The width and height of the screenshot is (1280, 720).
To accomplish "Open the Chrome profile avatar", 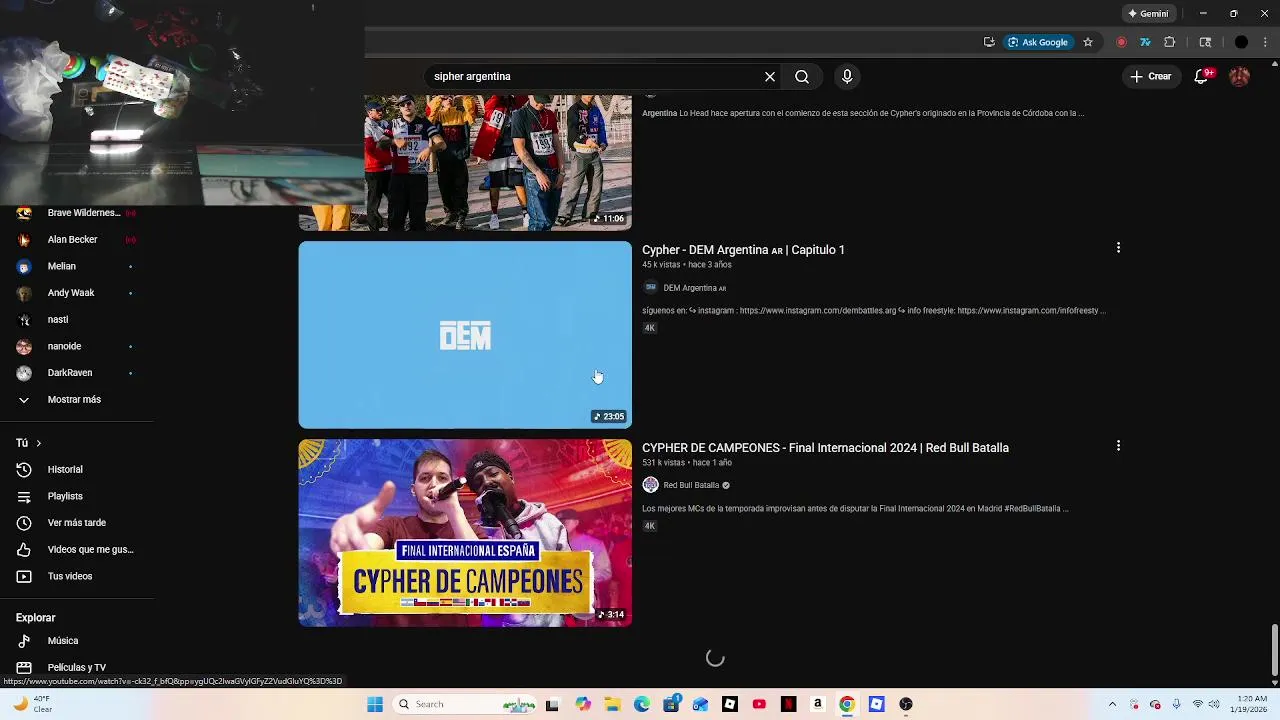I will pyautogui.click(x=1241, y=42).
